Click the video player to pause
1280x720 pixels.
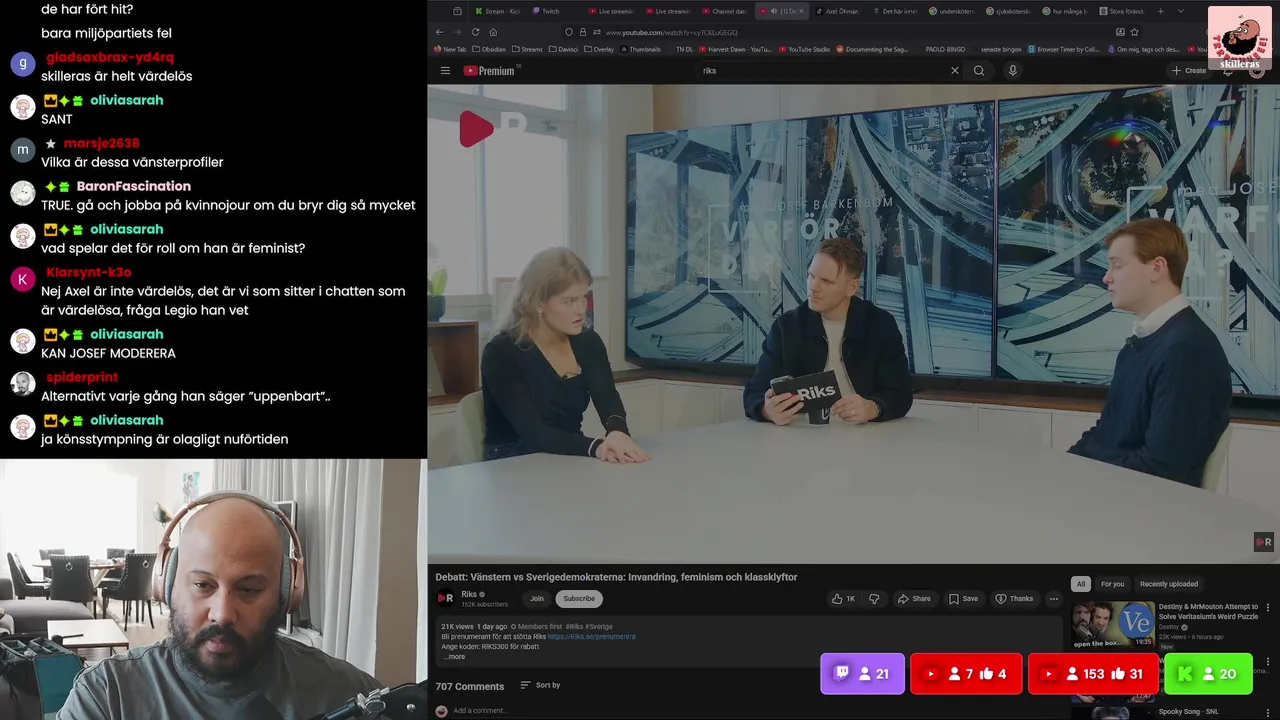pos(853,324)
